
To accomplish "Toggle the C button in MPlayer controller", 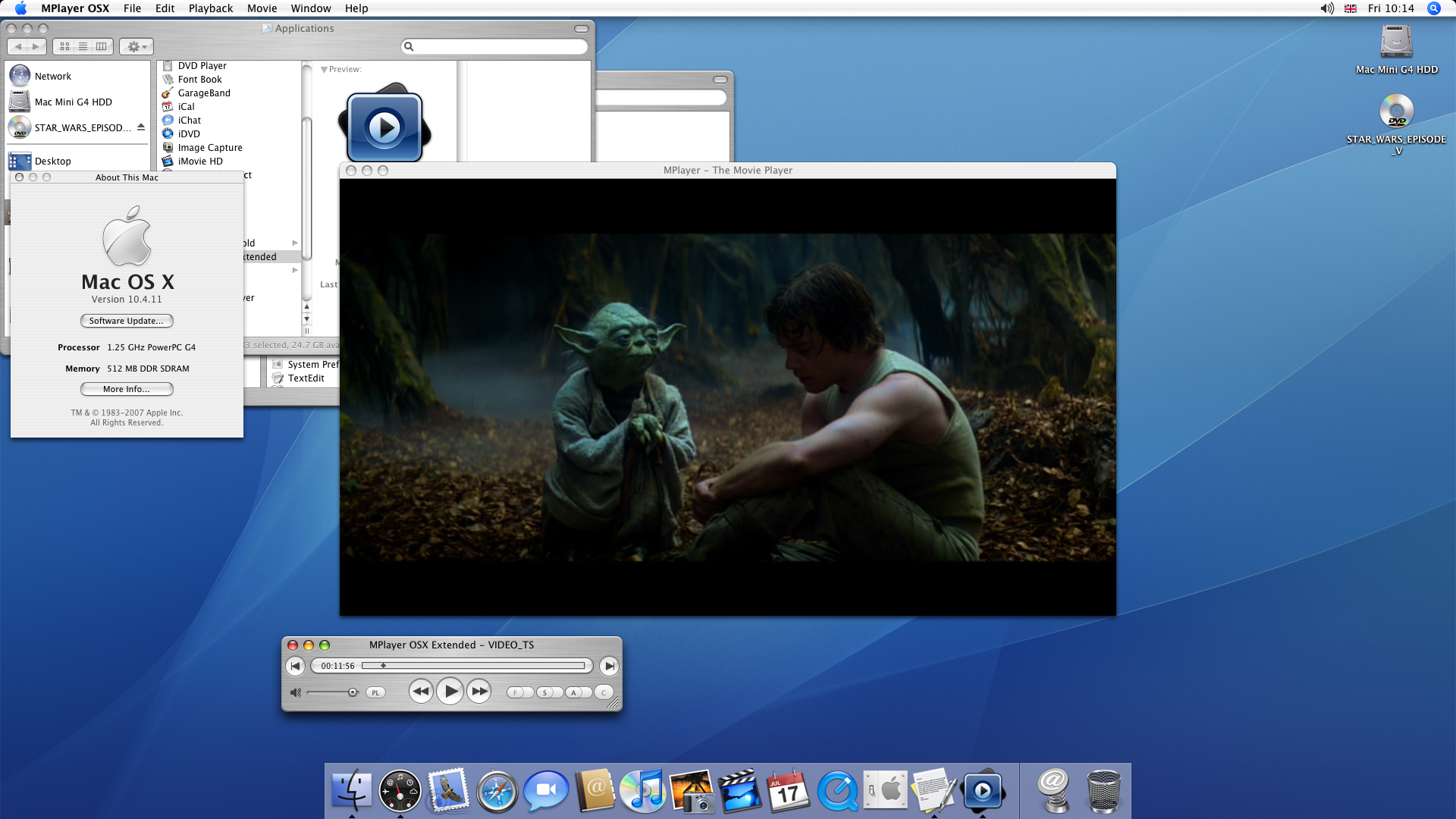I will (x=604, y=692).
